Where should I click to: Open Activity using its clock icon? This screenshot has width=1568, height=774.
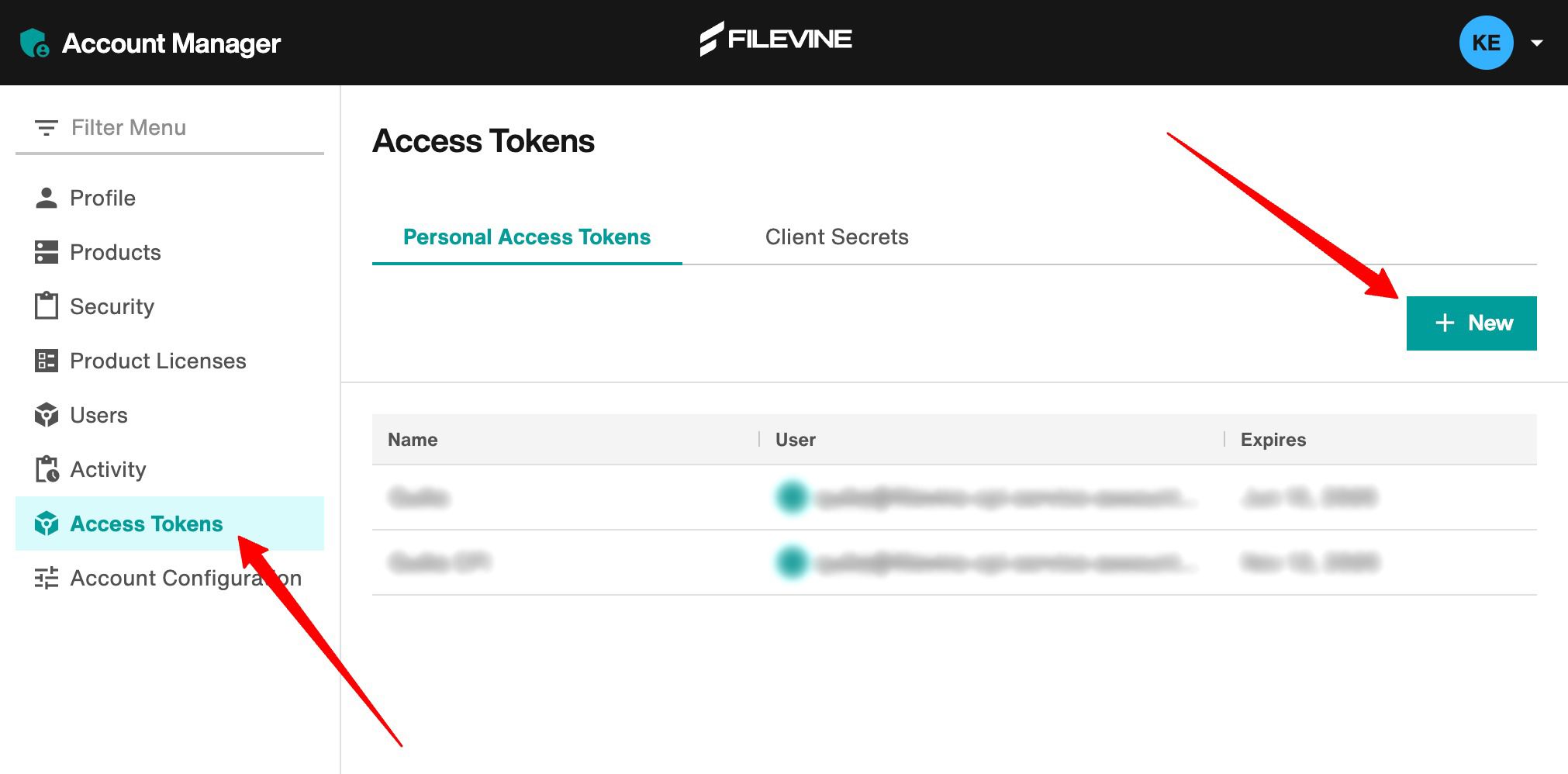[46, 469]
